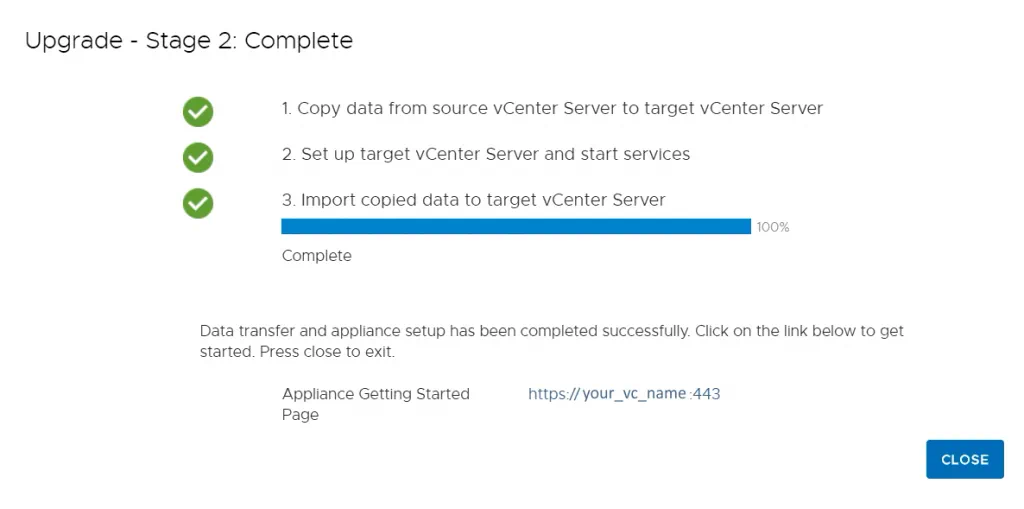Click the 'Appliance Getting Started' label
1024x509 pixels.
tap(375, 394)
